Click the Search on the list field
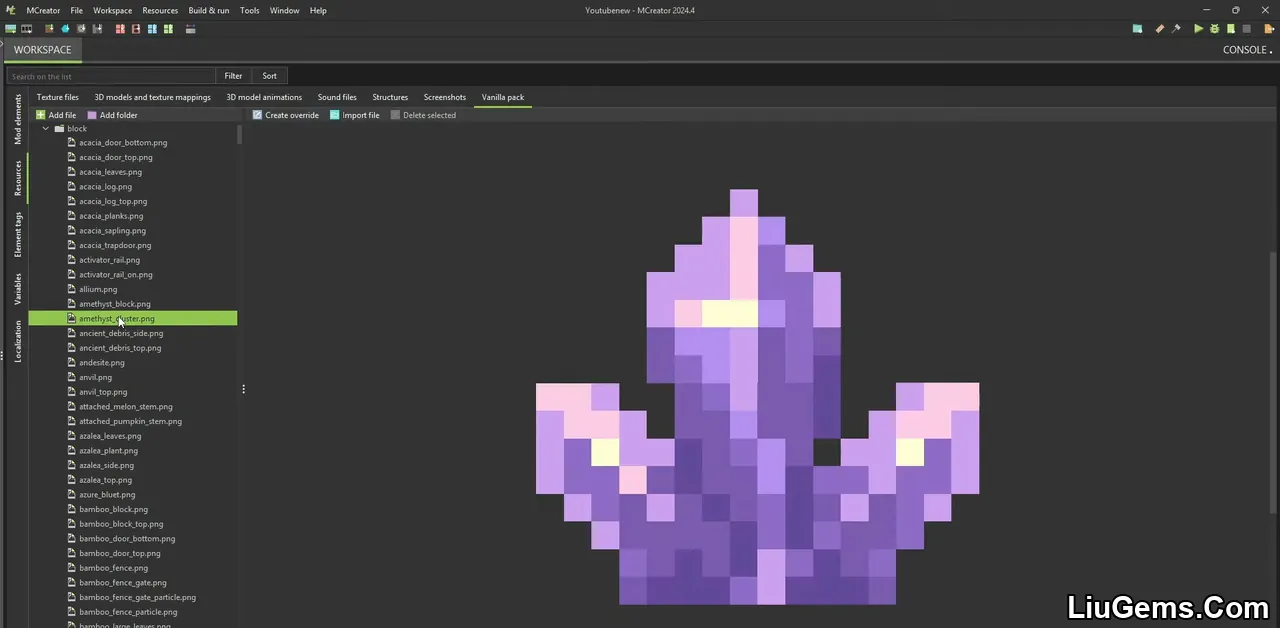1280x628 pixels. [x=111, y=76]
